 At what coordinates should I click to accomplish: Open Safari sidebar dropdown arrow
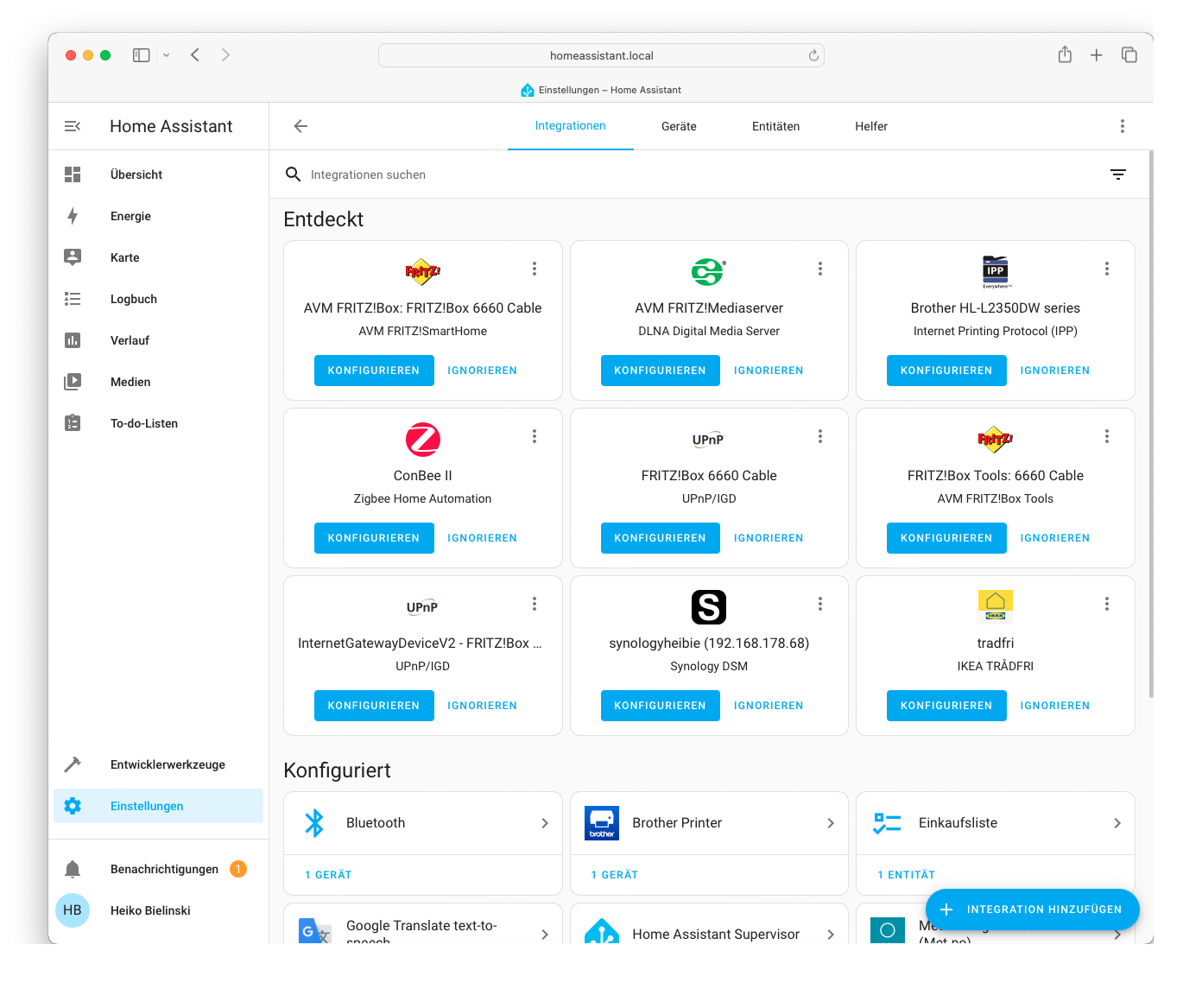167,55
